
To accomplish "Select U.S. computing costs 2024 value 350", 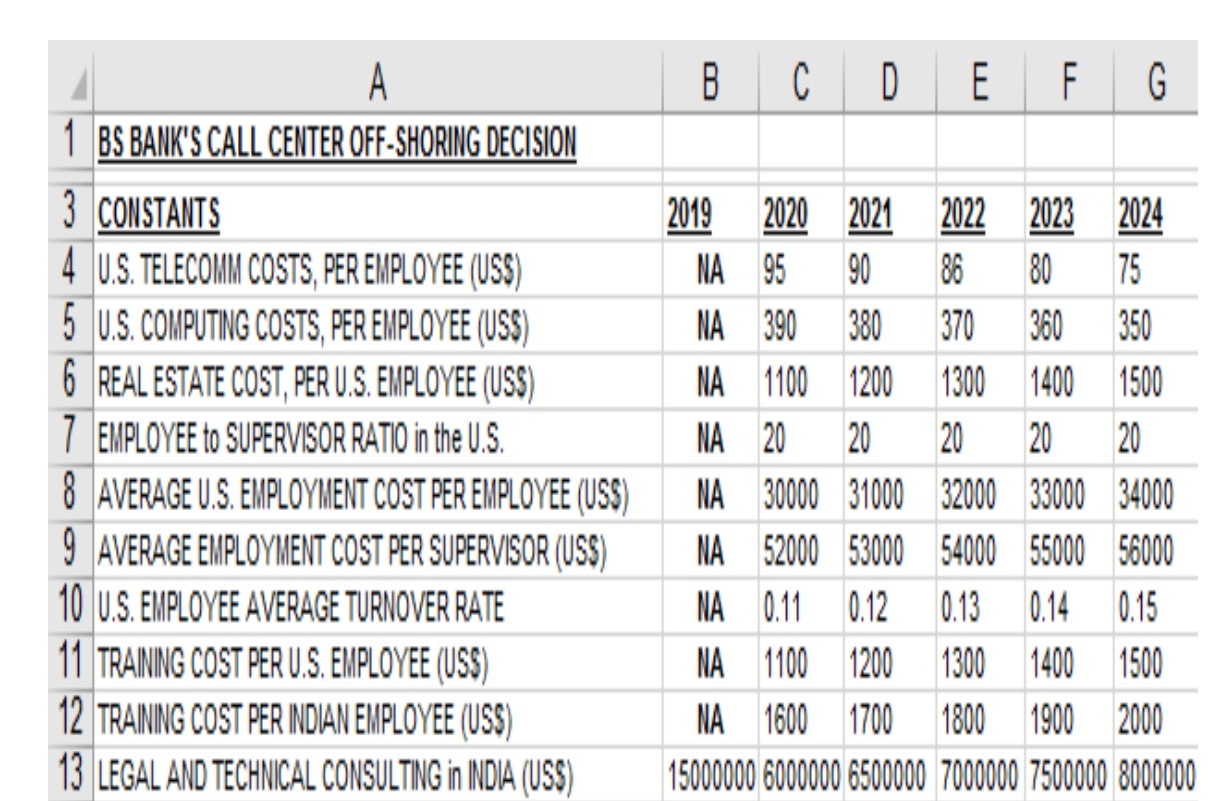I will 1158,325.
